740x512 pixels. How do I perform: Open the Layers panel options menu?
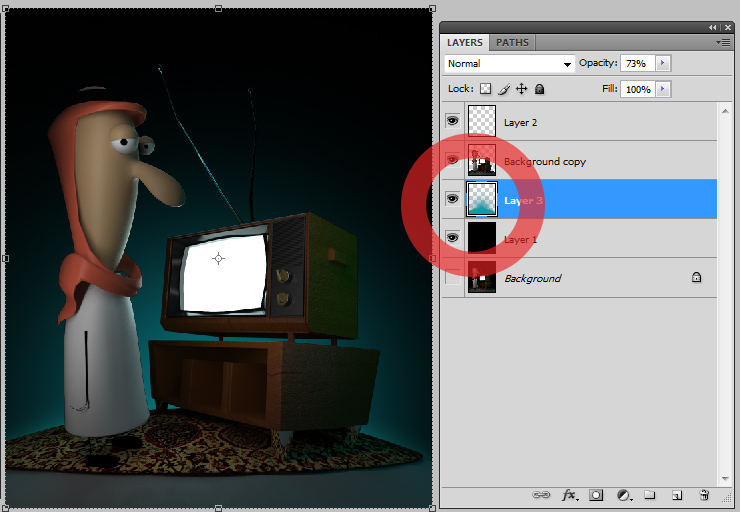(x=723, y=42)
